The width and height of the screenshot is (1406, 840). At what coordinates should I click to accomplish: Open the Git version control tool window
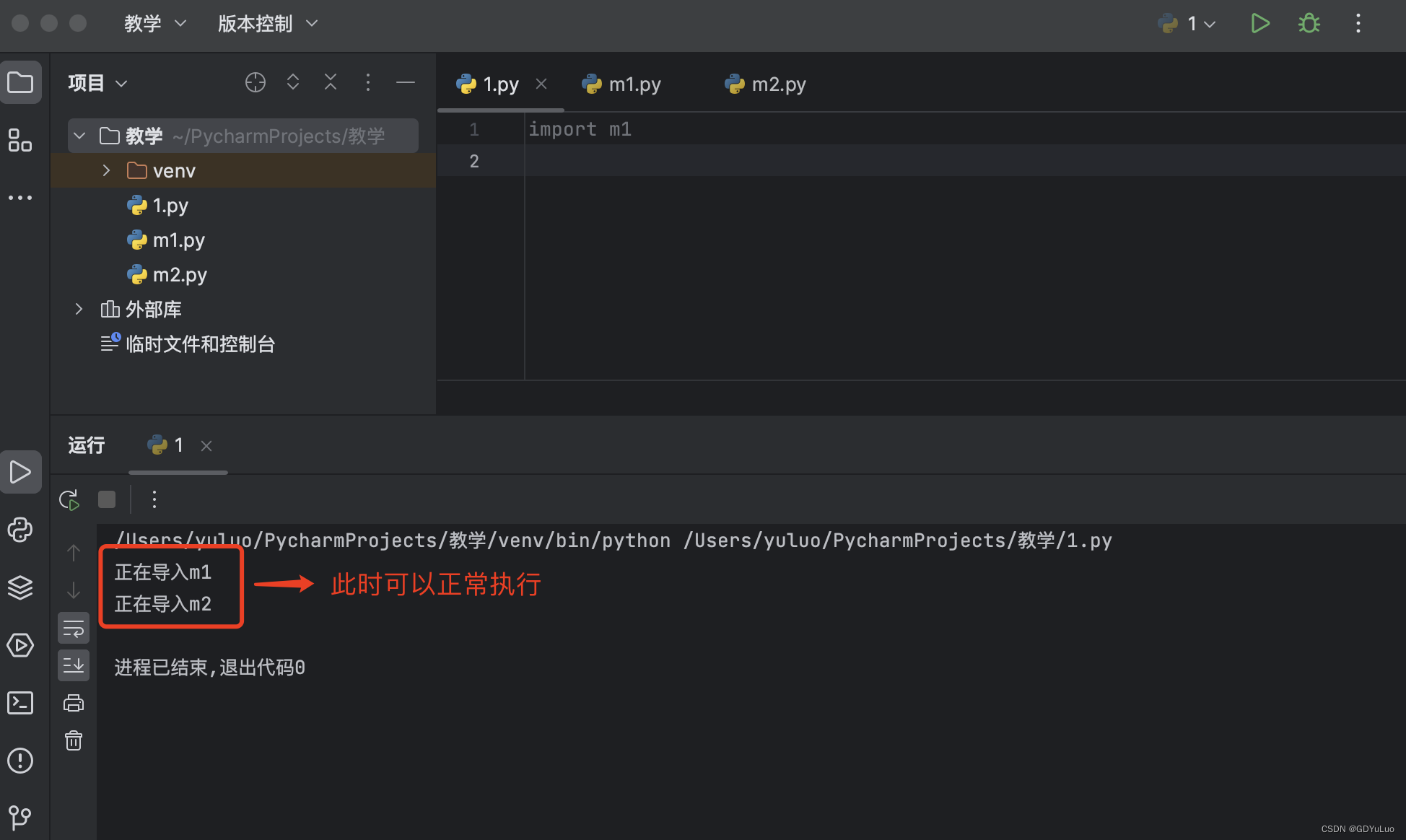[20, 817]
